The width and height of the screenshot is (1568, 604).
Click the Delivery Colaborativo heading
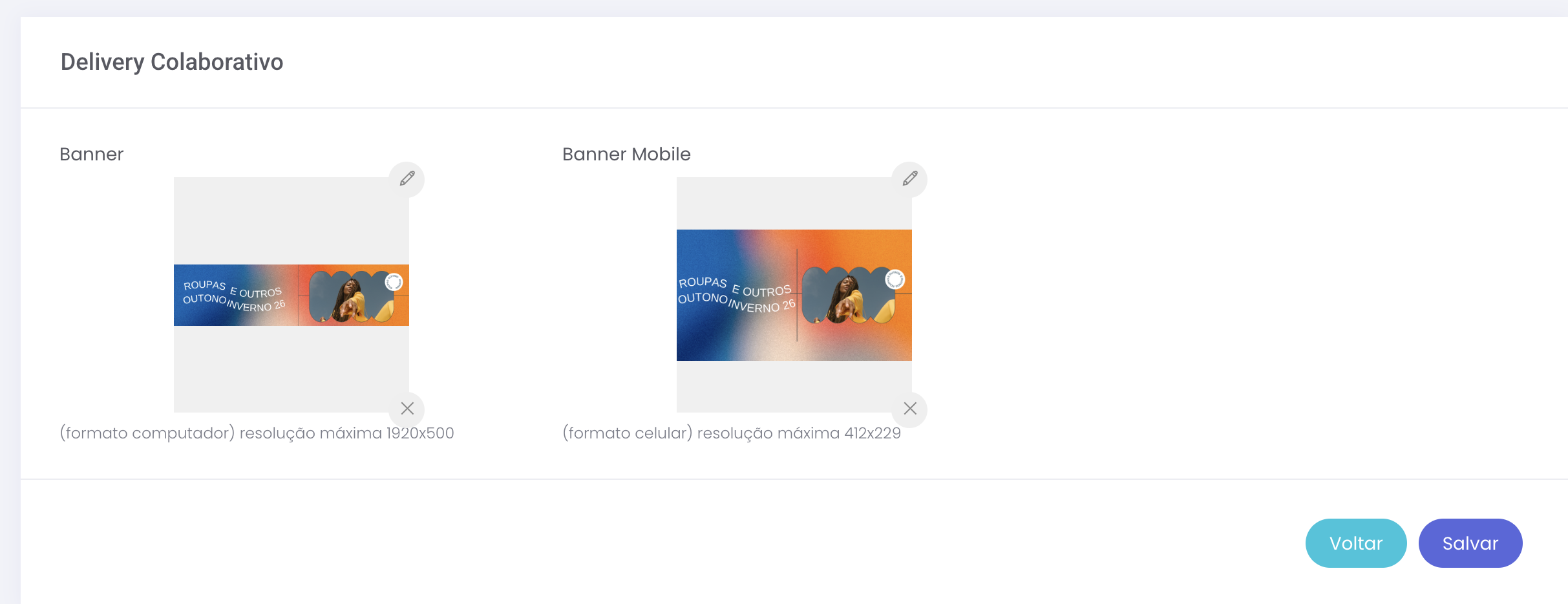[172, 62]
